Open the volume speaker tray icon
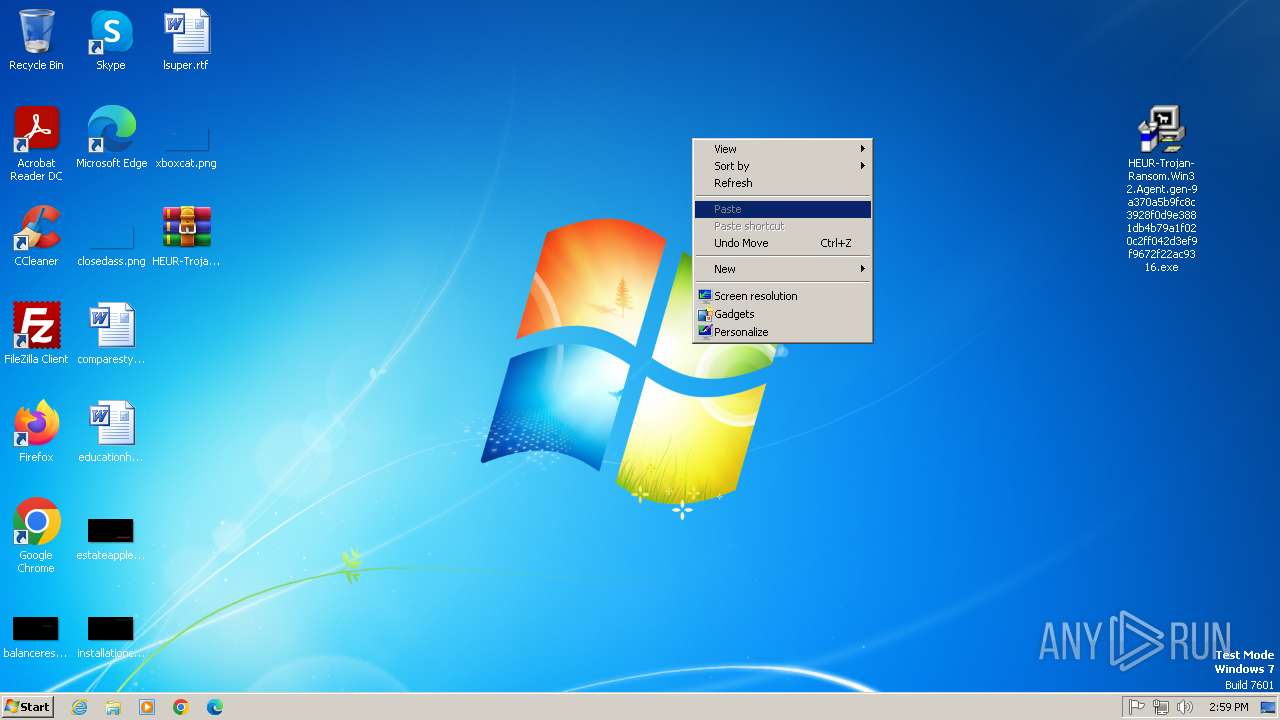Viewport: 1280px width, 720px height. click(1185, 707)
